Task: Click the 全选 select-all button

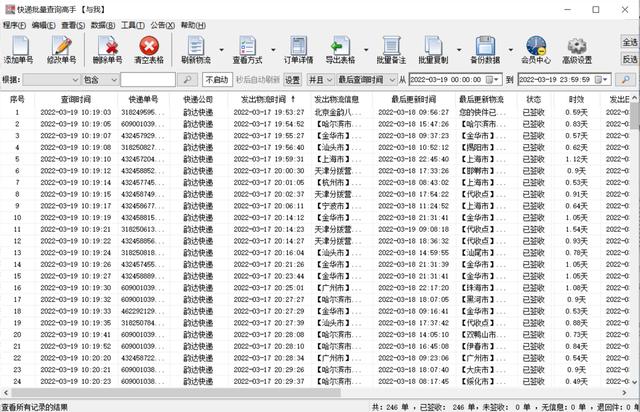Action: [x=630, y=42]
